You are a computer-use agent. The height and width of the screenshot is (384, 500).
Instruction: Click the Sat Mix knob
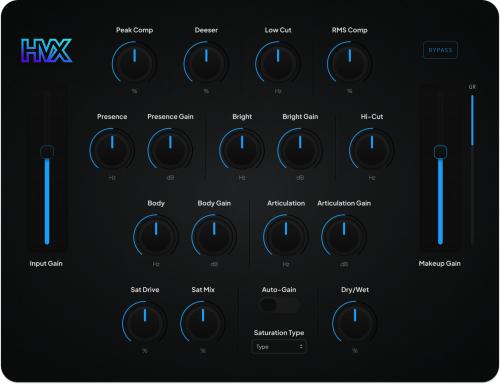coord(203,322)
